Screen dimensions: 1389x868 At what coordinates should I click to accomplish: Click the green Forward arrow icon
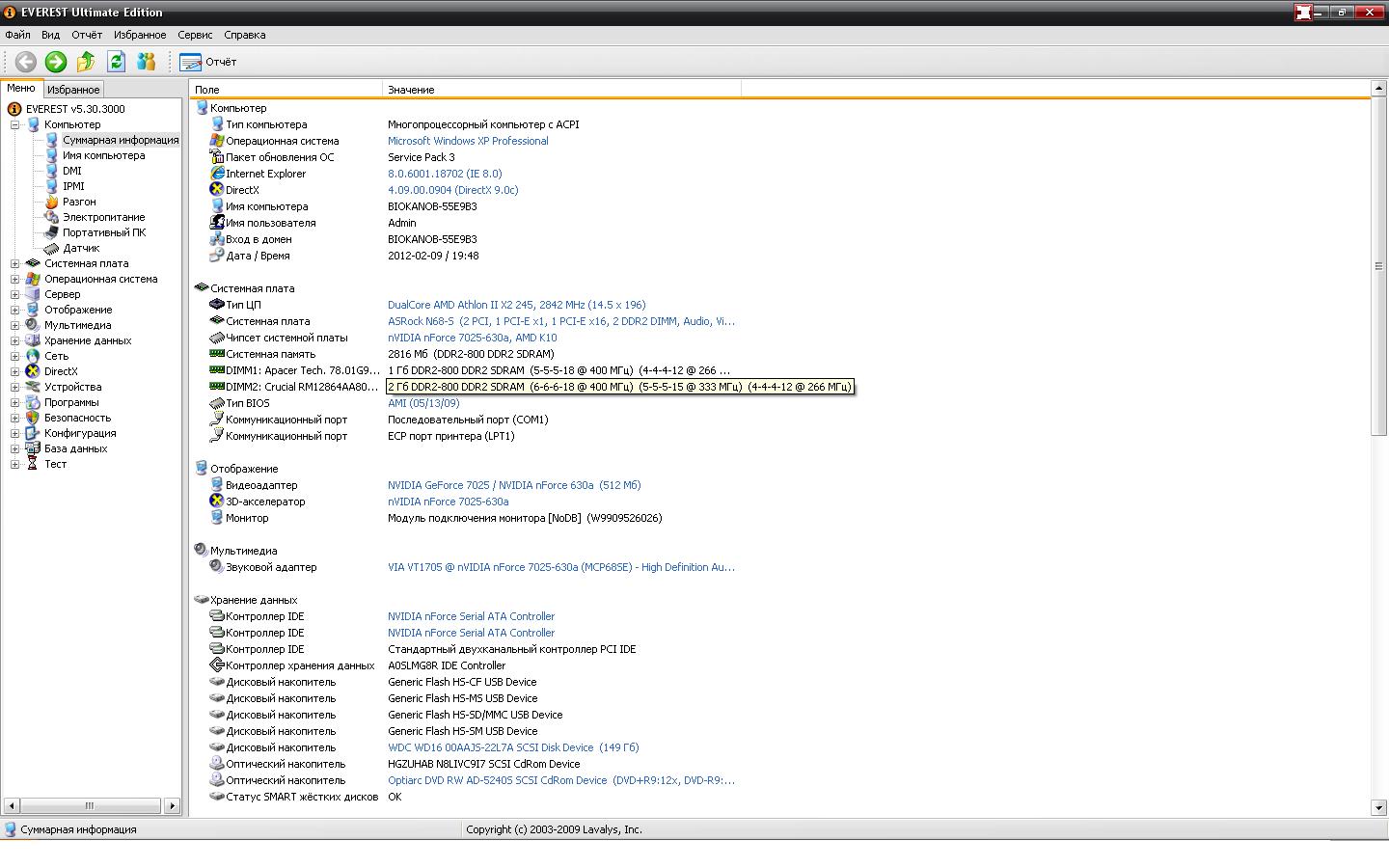(56, 62)
